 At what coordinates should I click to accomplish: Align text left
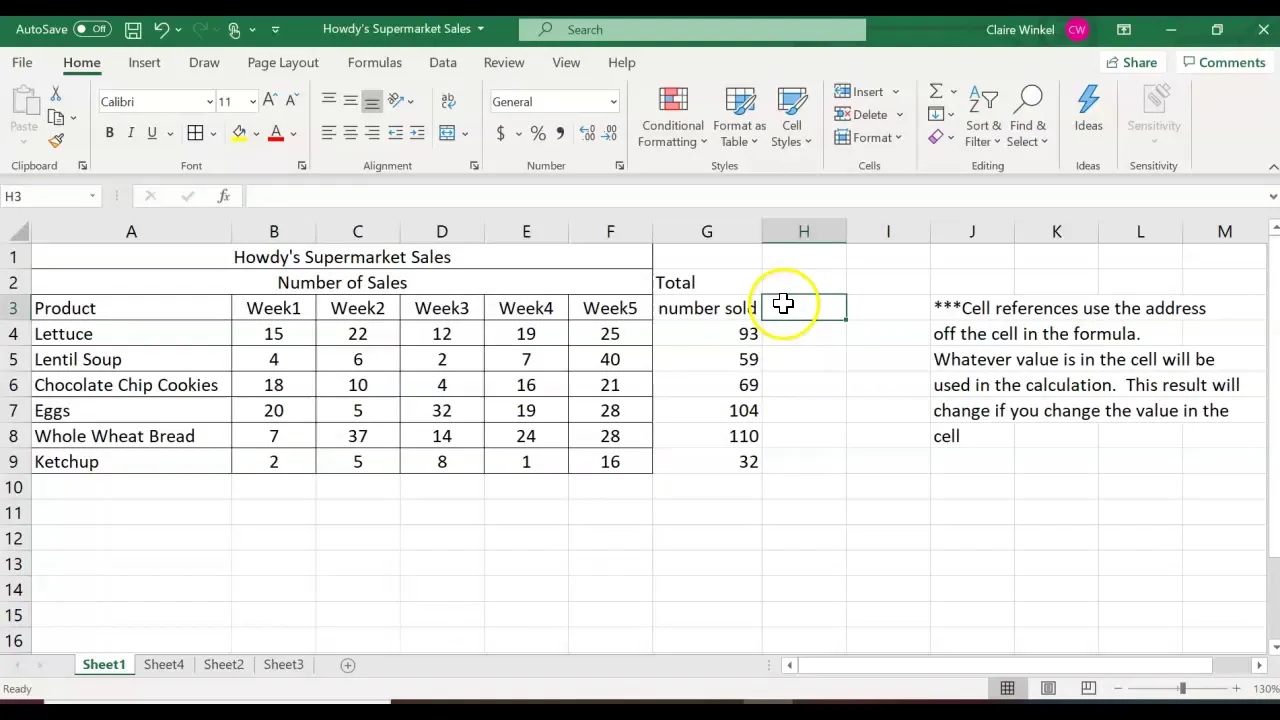tap(329, 133)
